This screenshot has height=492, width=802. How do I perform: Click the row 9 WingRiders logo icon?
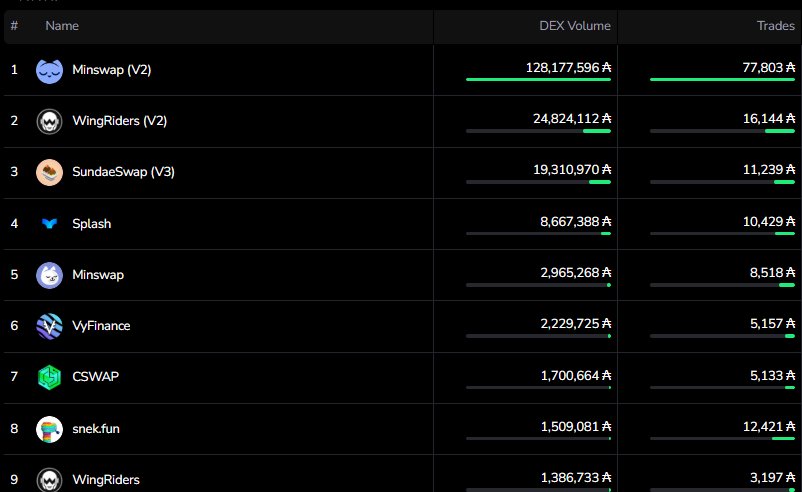point(49,480)
